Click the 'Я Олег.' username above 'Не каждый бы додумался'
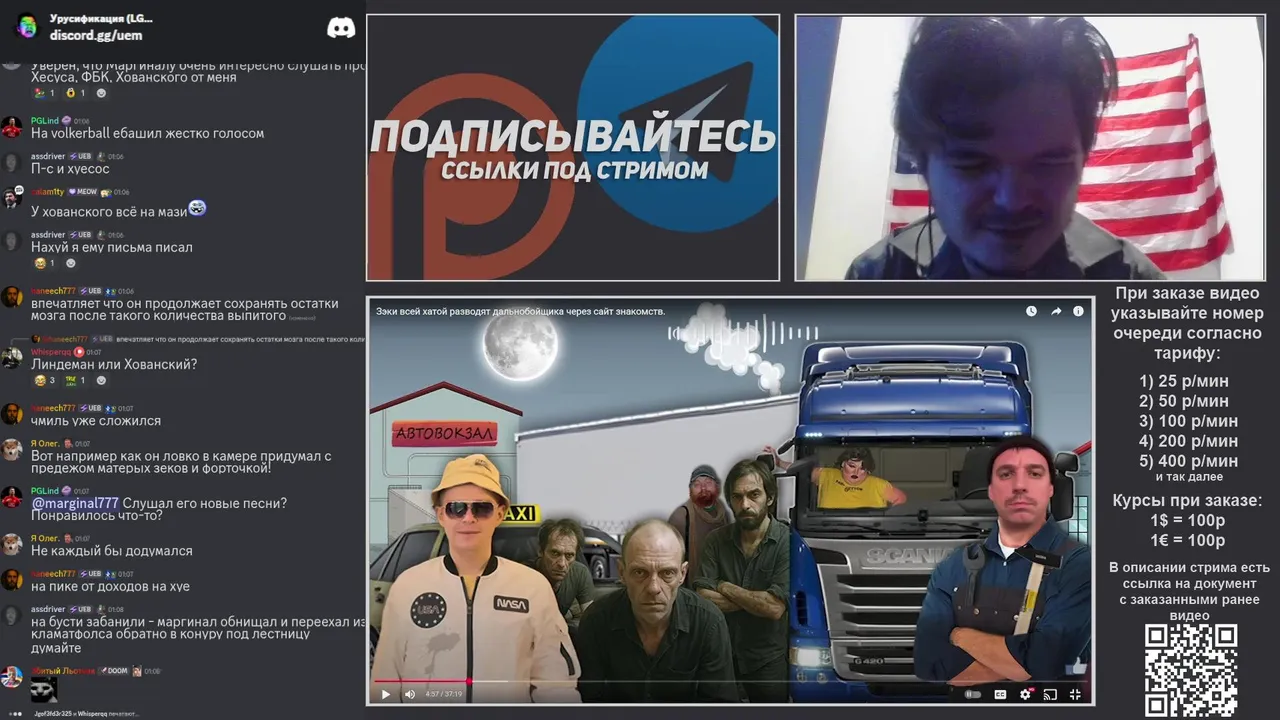 tap(45, 538)
